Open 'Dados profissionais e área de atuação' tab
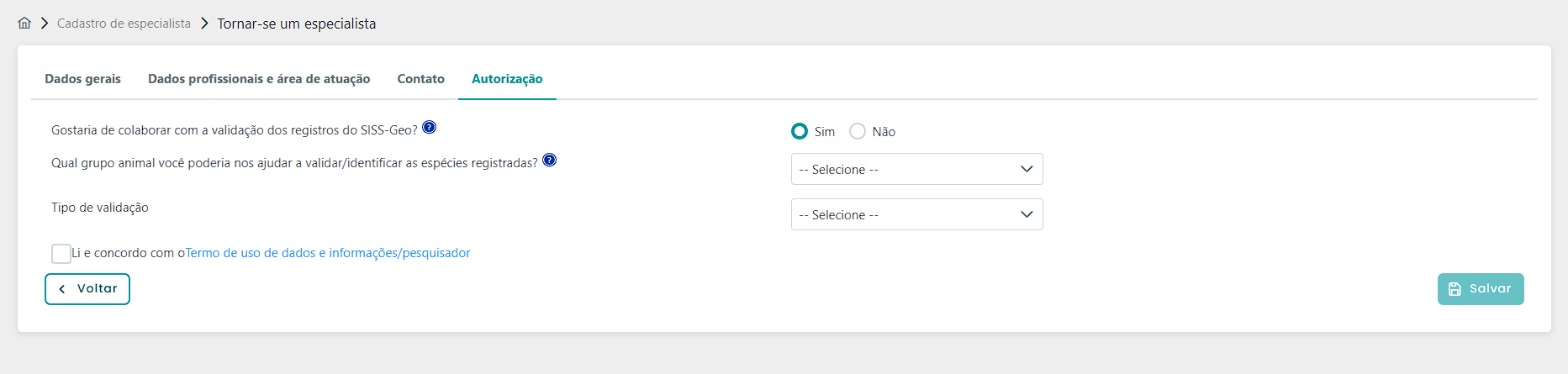 tap(259, 79)
